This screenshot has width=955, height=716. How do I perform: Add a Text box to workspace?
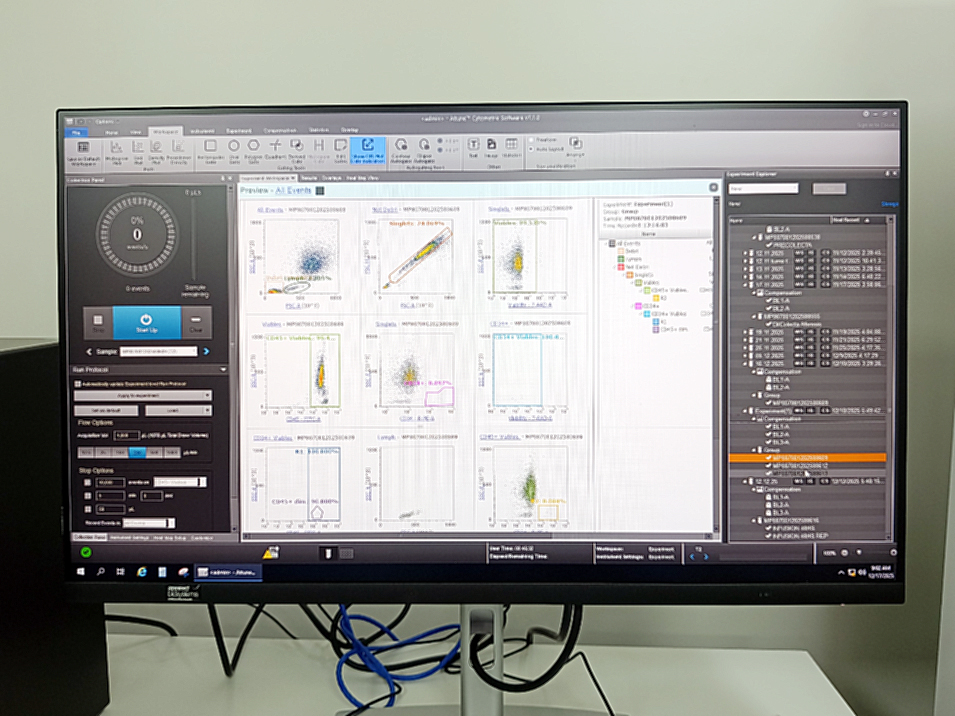coord(472,147)
